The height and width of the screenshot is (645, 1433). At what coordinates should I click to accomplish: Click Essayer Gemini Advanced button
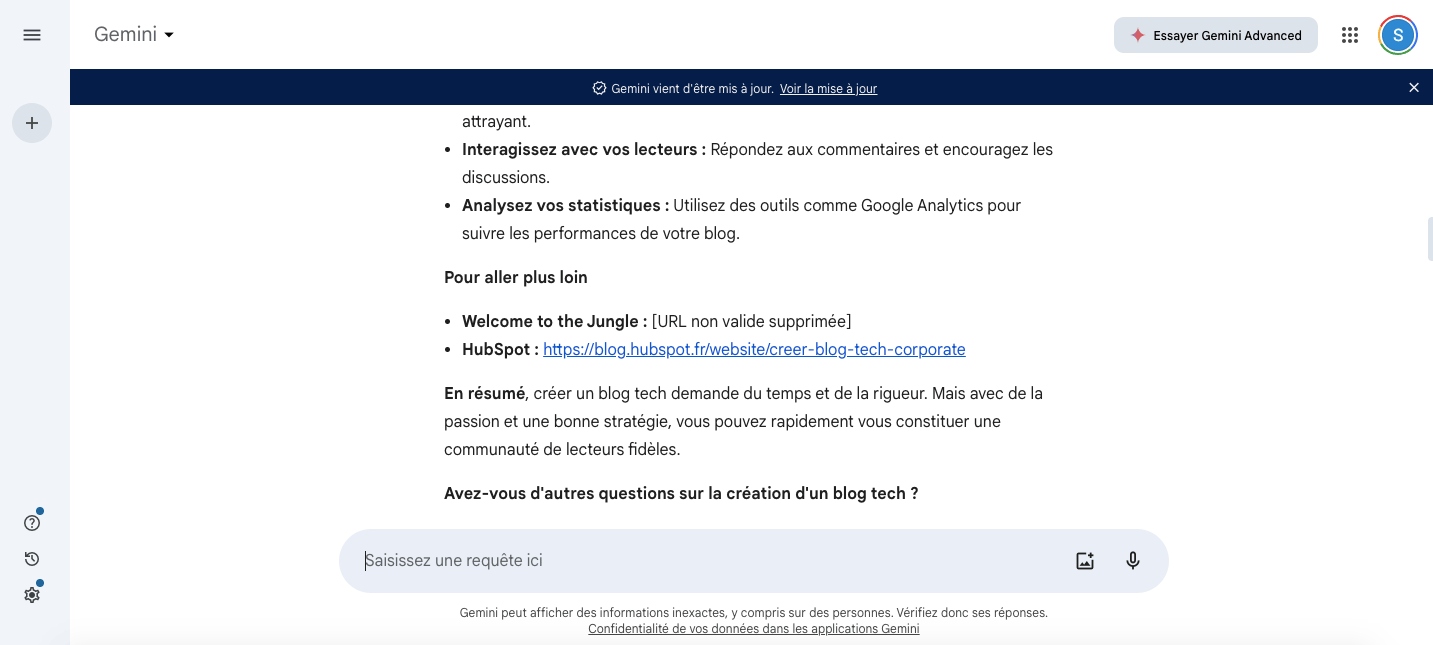[1216, 35]
